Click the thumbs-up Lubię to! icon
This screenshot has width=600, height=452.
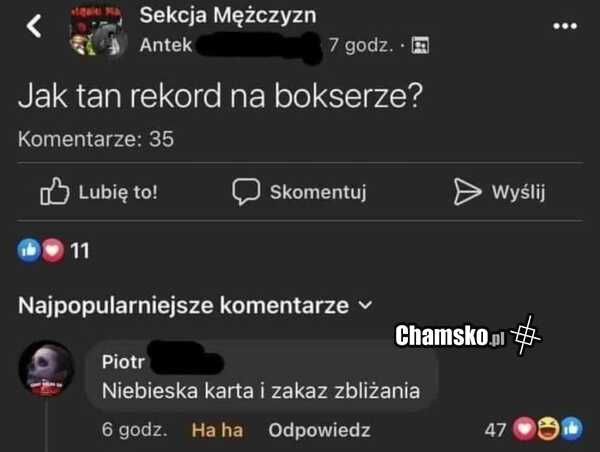tap(53, 192)
